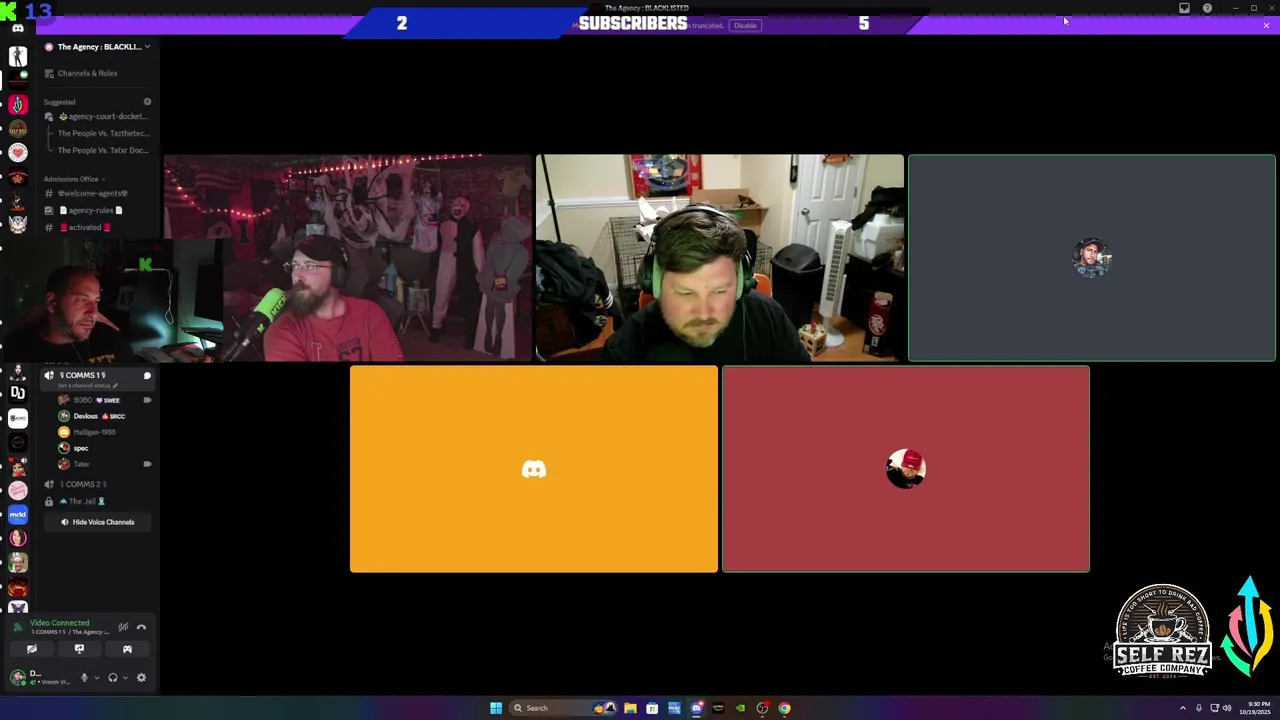Open Microsoft Store from taskbar
1280x720 pixels.
click(x=652, y=708)
